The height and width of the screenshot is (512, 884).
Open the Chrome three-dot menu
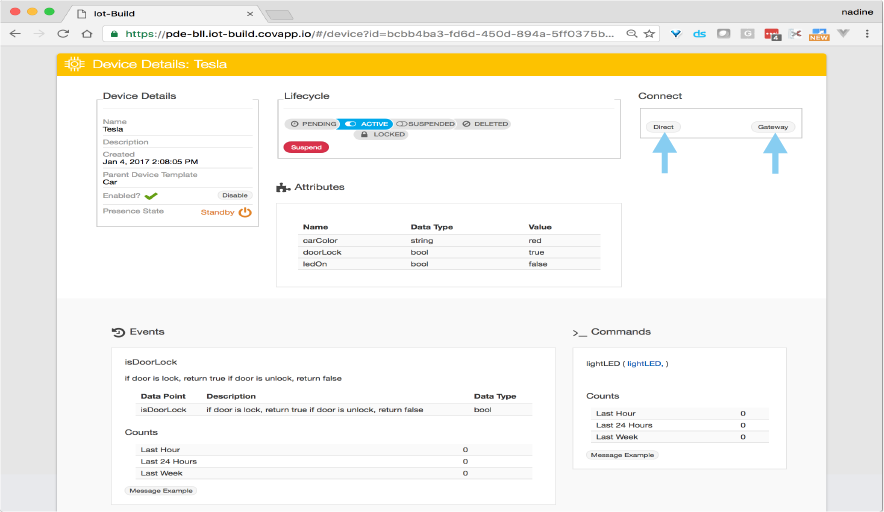[868, 33]
